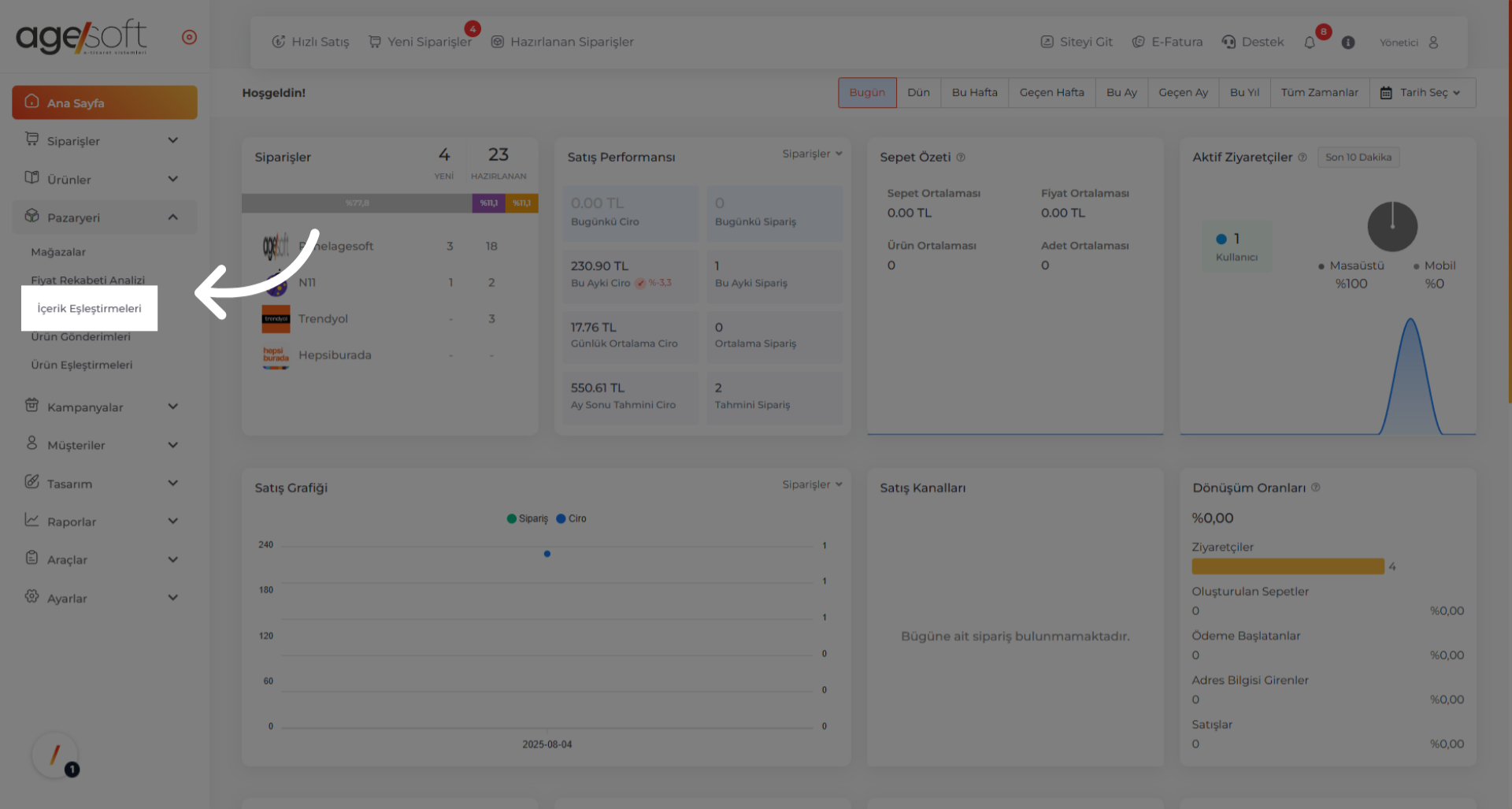This screenshot has height=809, width=1512.
Task: Toggle the Ciro legend in chart
Action: coord(572,518)
